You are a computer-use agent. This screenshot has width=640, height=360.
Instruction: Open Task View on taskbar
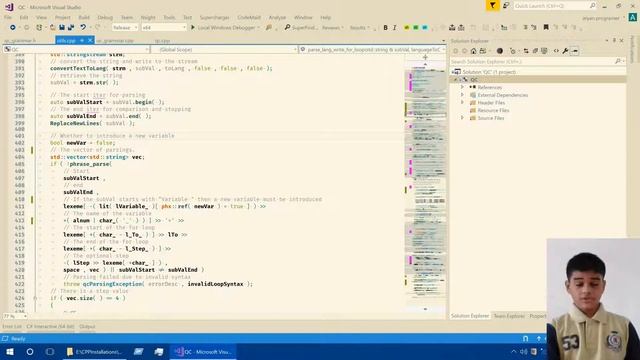pos(50,351)
